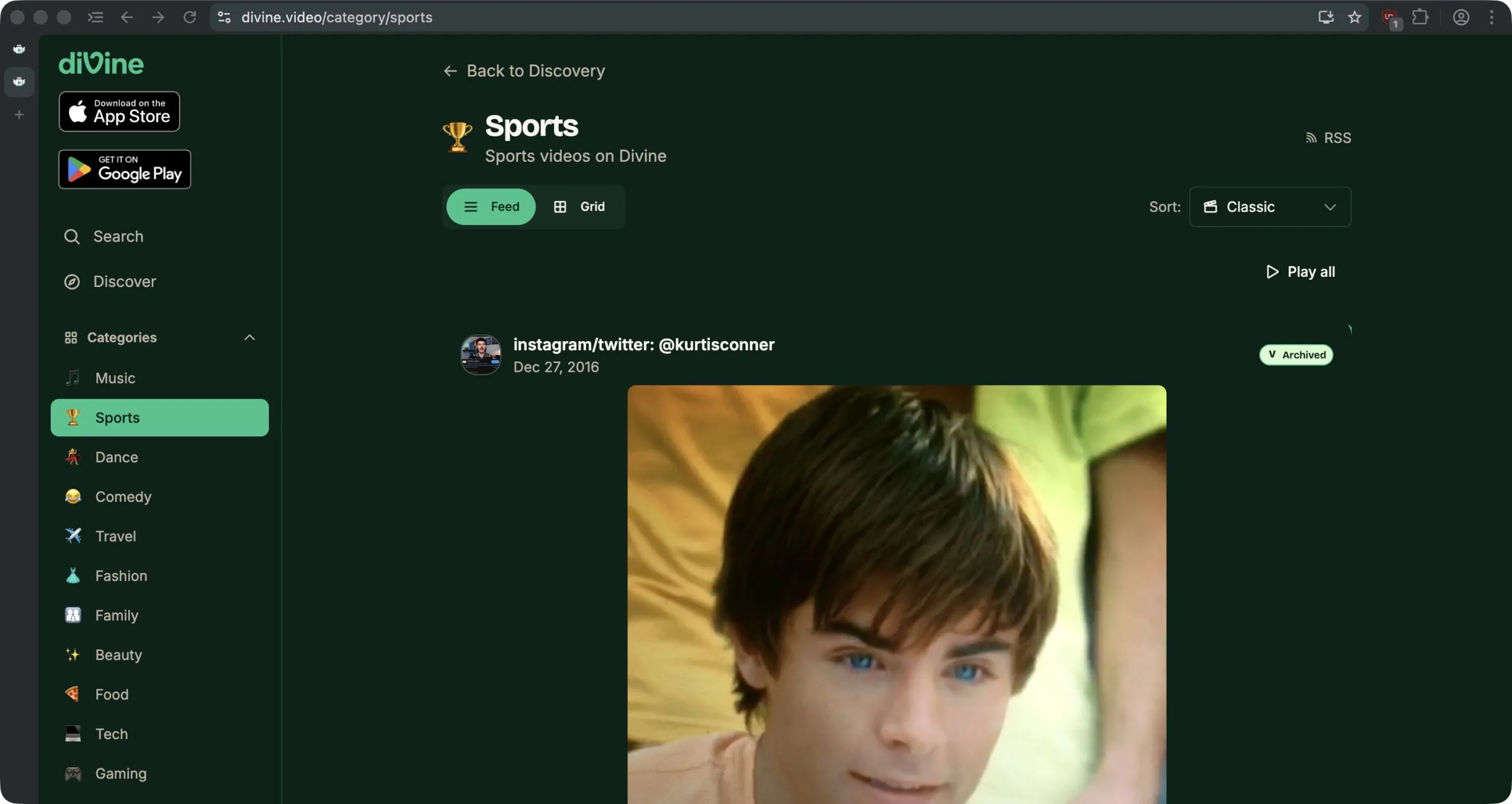1512x804 pixels.
Task: Click the Download on the App Store badge
Action: (x=119, y=112)
